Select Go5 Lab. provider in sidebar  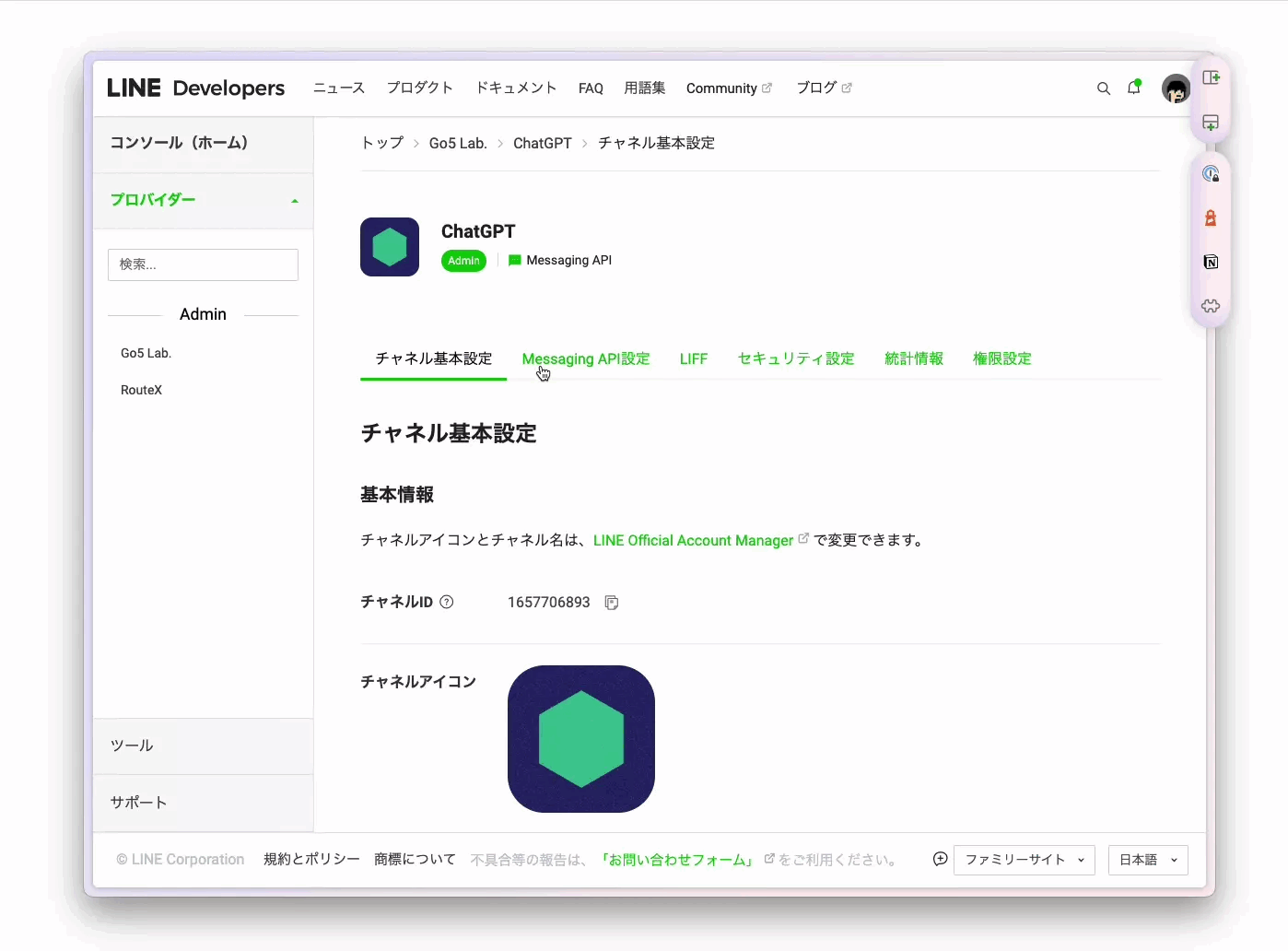click(x=146, y=353)
